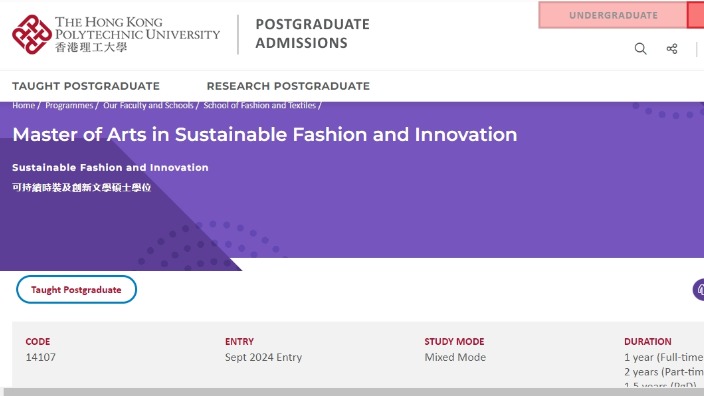This screenshot has width=704, height=396.
Task: Click the Undergraduate button
Action: click(613, 15)
